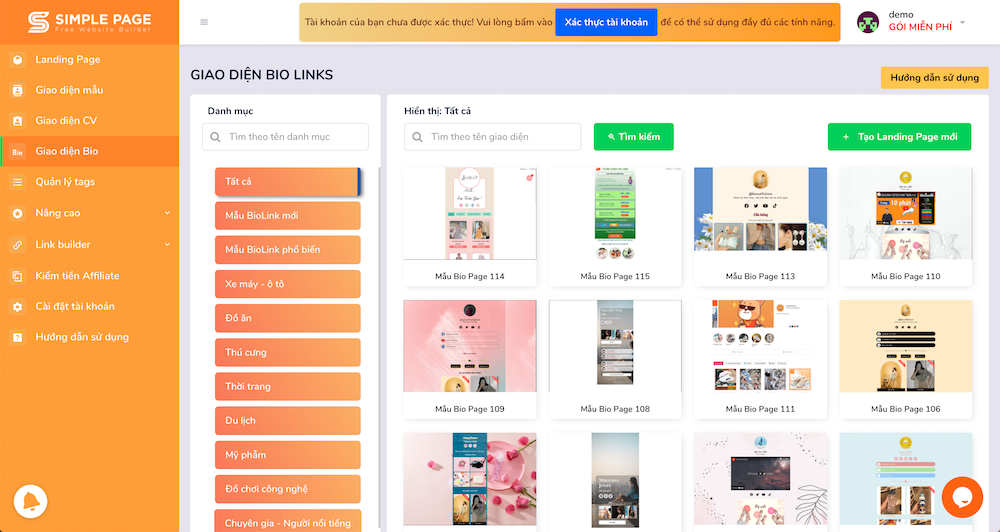Click the Tìm kiếm button

click(633, 137)
